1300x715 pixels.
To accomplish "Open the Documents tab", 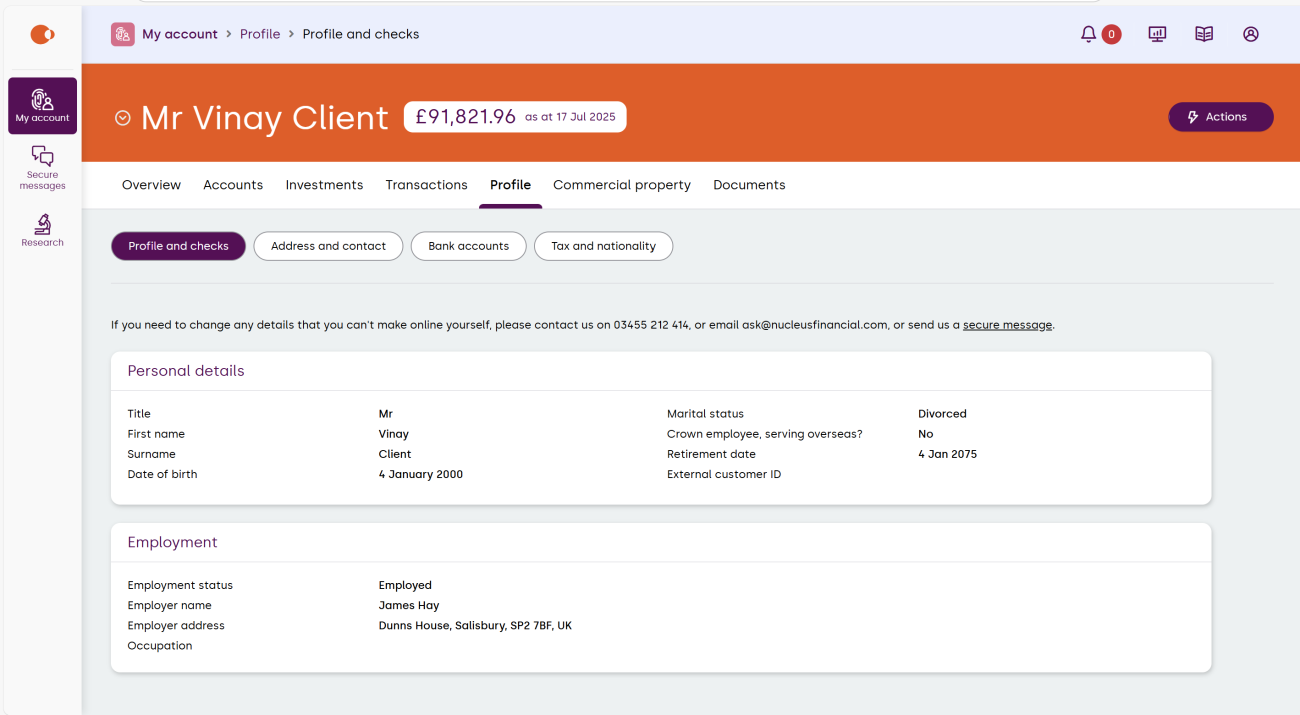I will 749,185.
